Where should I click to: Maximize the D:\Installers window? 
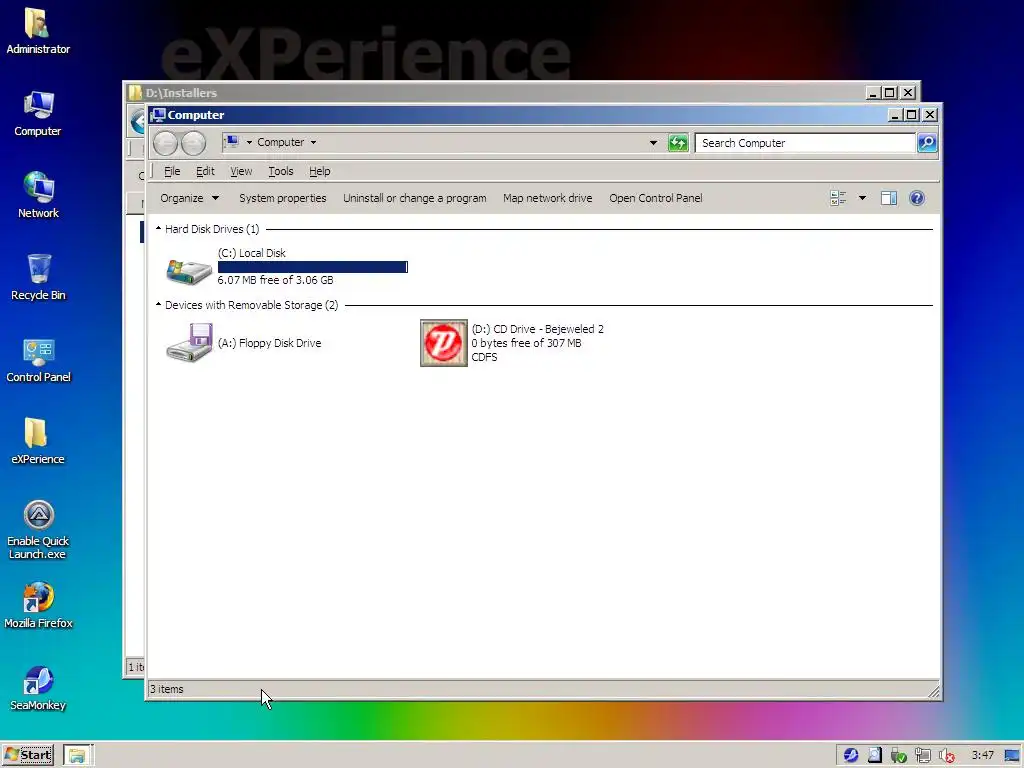(889, 93)
